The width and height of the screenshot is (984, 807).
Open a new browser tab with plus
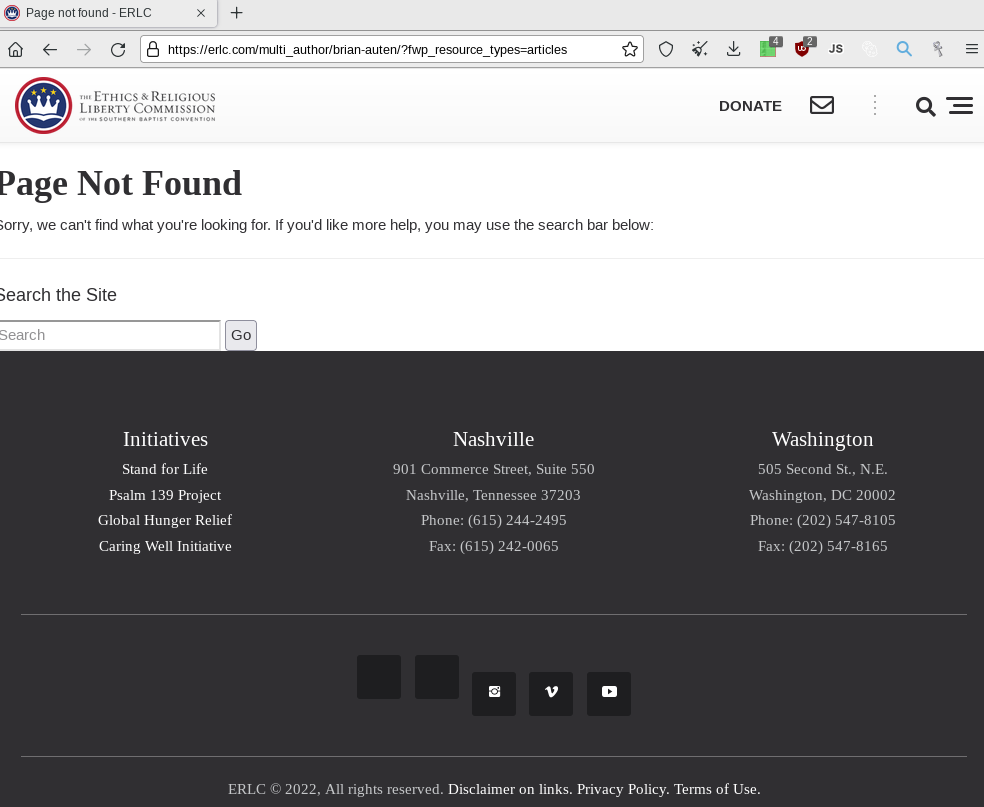[x=237, y=13]
